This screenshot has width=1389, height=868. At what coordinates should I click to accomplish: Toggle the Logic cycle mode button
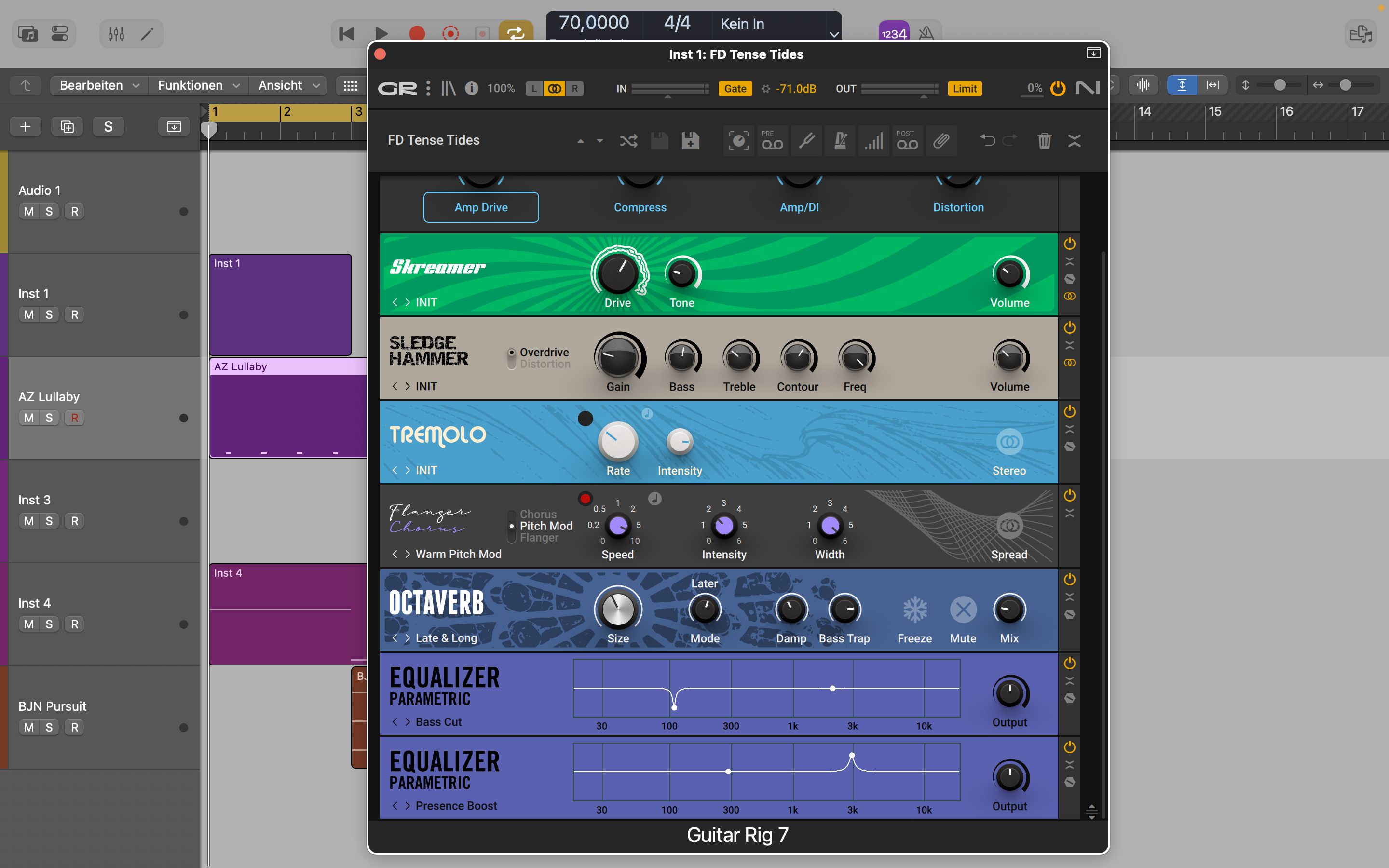click(x=516, y=34)
